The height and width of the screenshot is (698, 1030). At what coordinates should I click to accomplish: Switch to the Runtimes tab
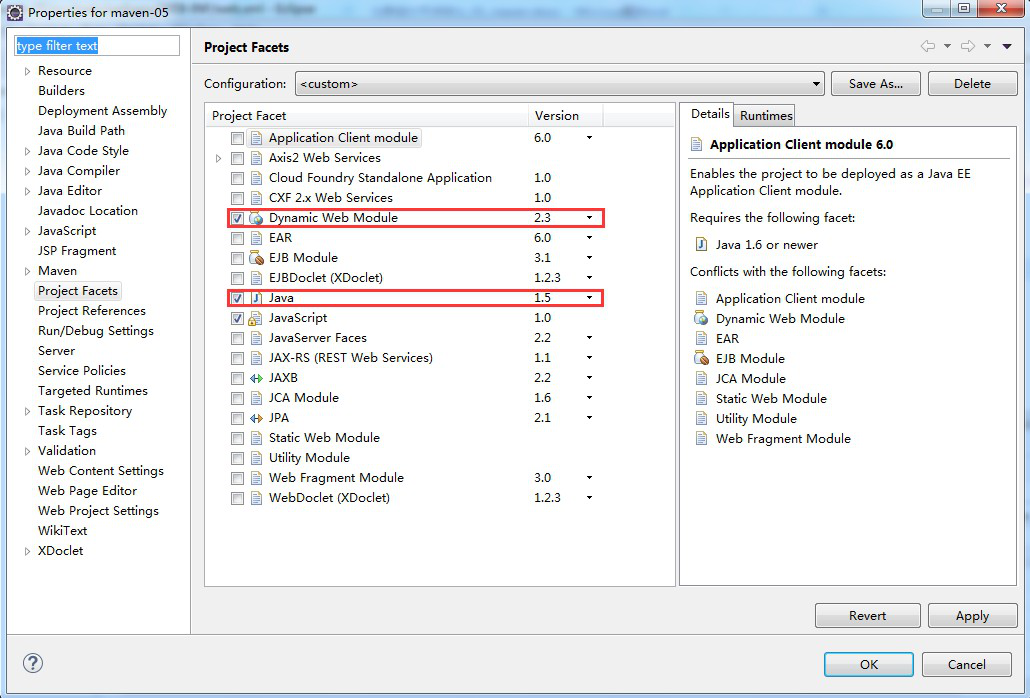pyautogui.click(x=766, y=115)
